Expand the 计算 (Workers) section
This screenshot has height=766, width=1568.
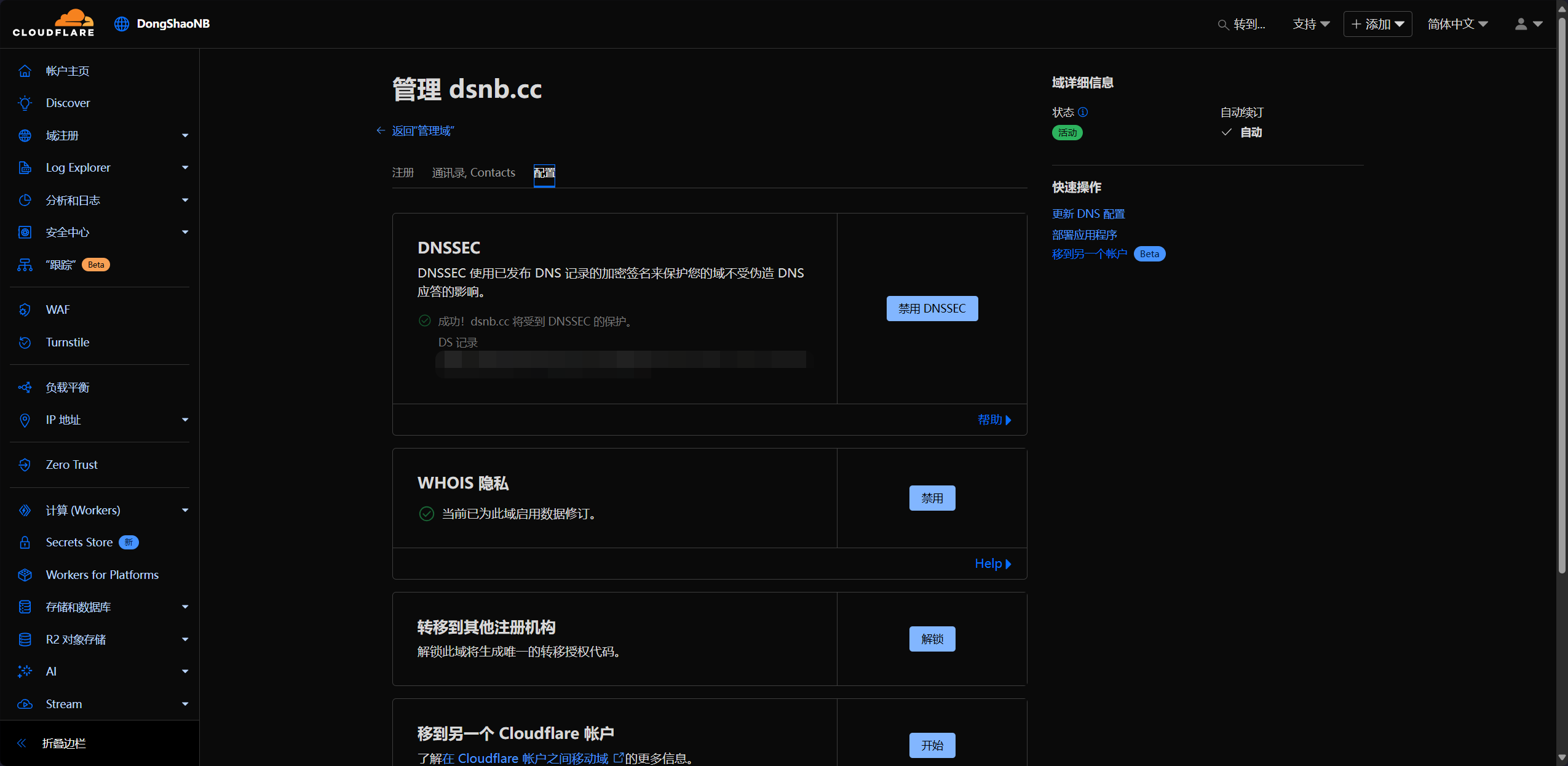point(184,510)
